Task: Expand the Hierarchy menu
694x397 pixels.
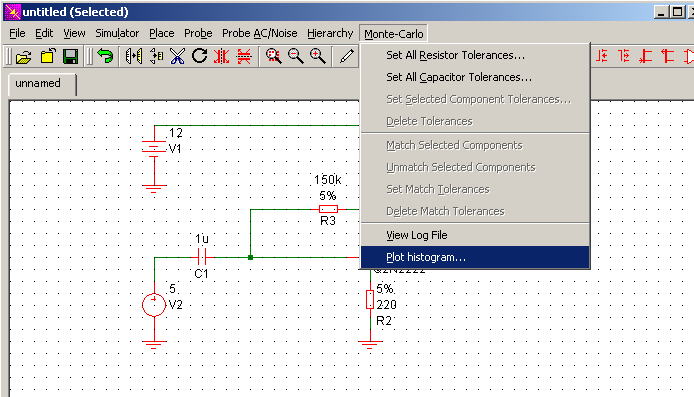Action: pyautogui.click(x=330, y=34)
